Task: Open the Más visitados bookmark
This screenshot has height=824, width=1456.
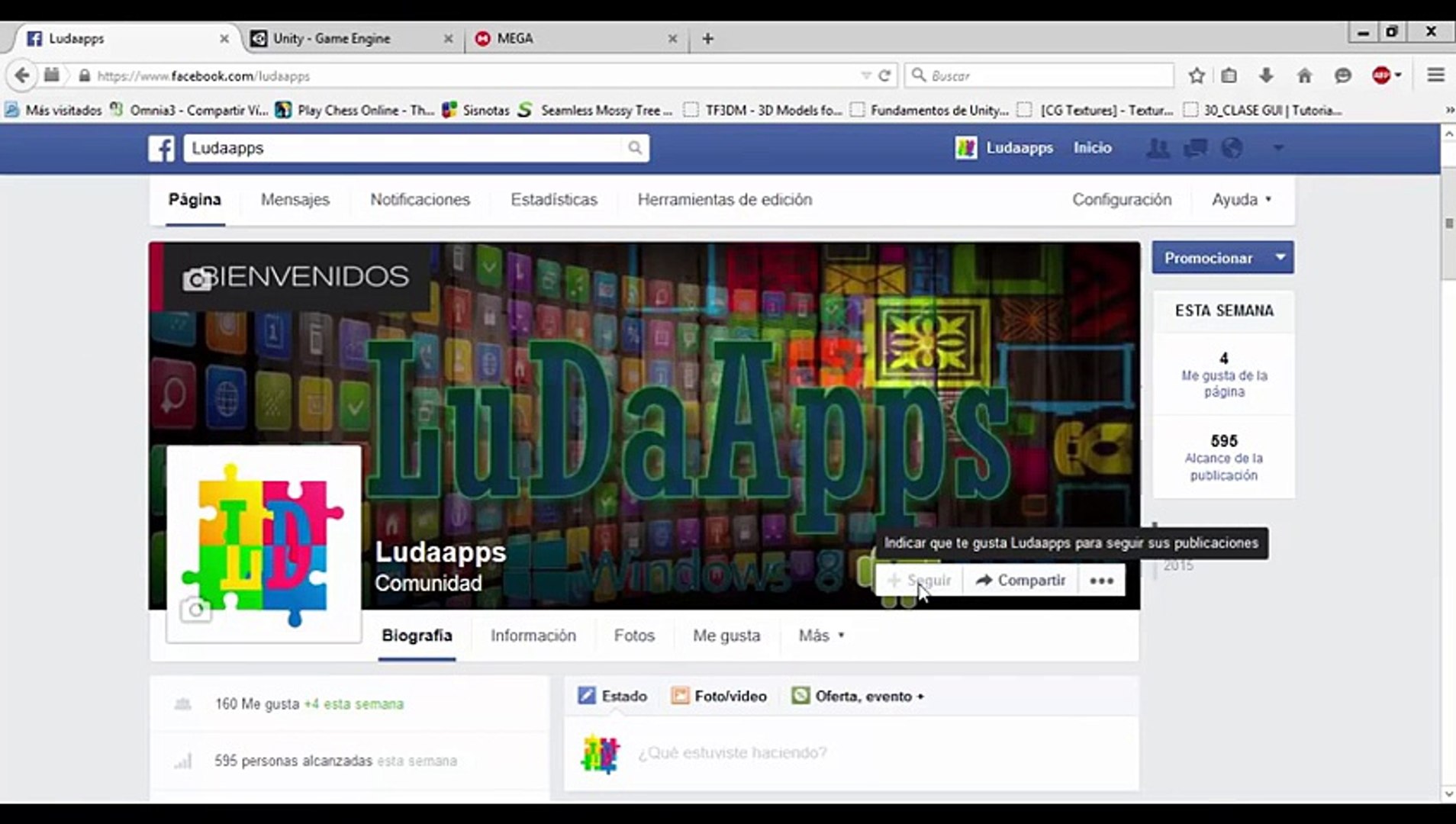Action: point(53,111)
